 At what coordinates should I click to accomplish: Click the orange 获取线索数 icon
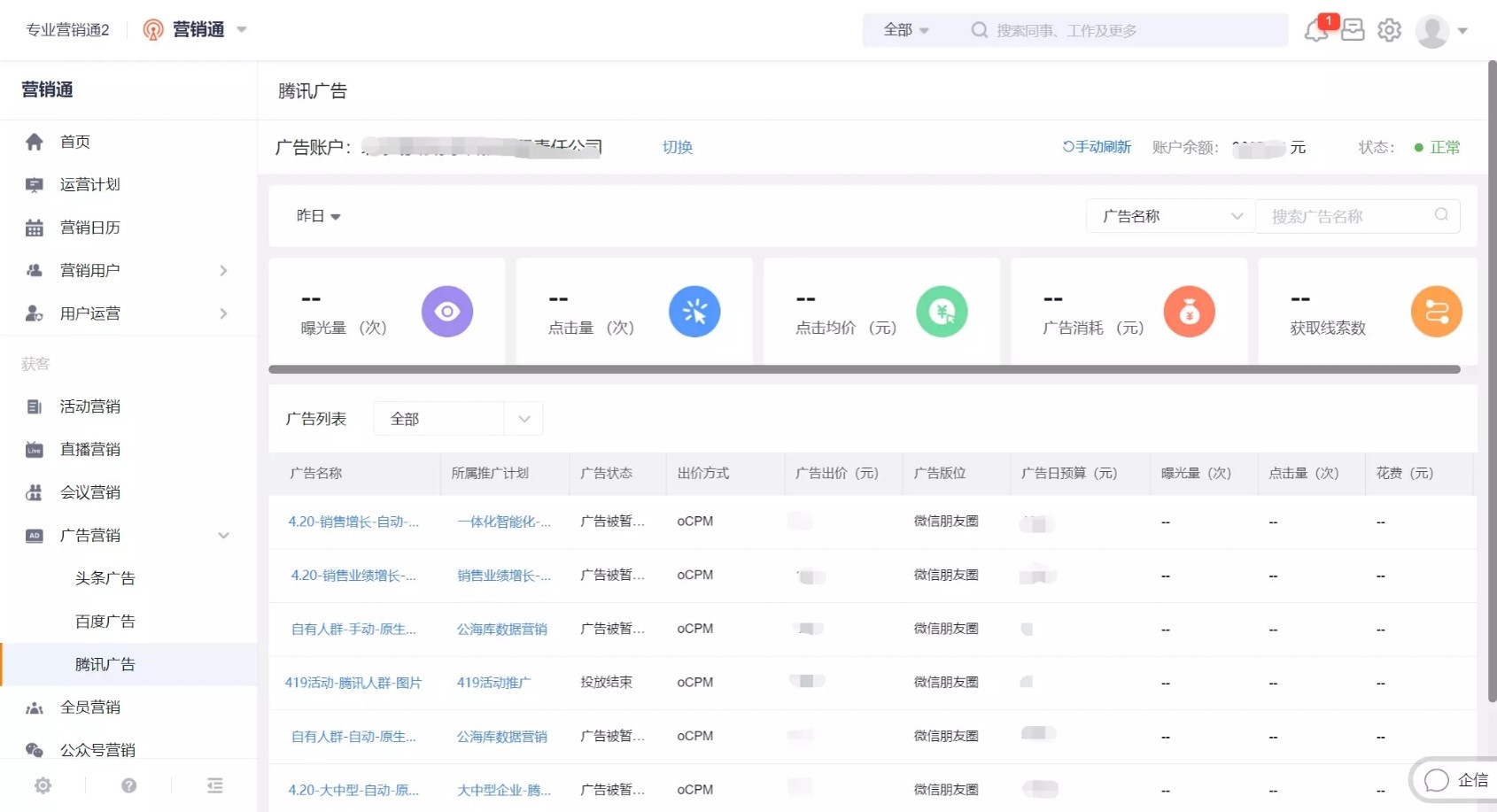tap(1436, 312)
